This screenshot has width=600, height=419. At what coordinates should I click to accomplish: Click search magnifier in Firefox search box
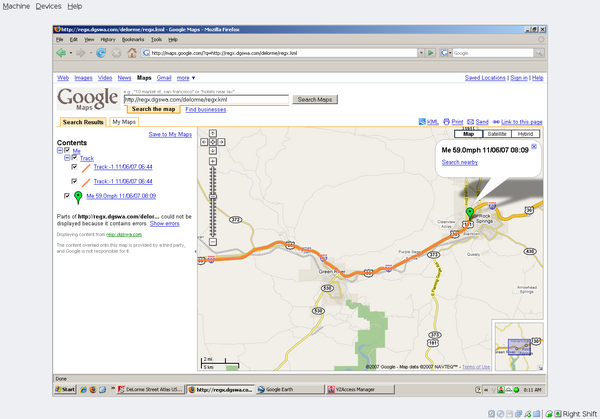tap(539, 53)
